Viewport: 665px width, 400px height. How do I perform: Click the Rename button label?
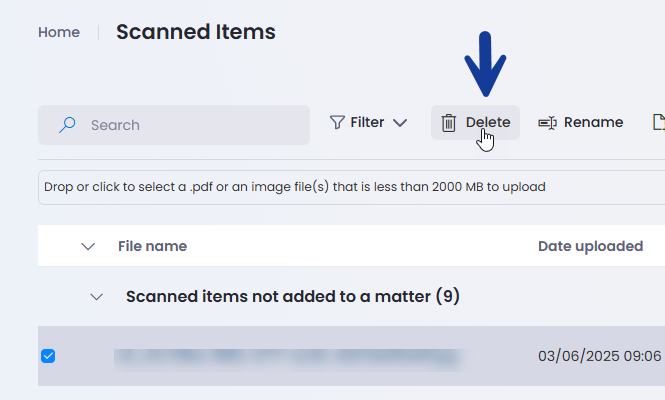click(593, 122)
